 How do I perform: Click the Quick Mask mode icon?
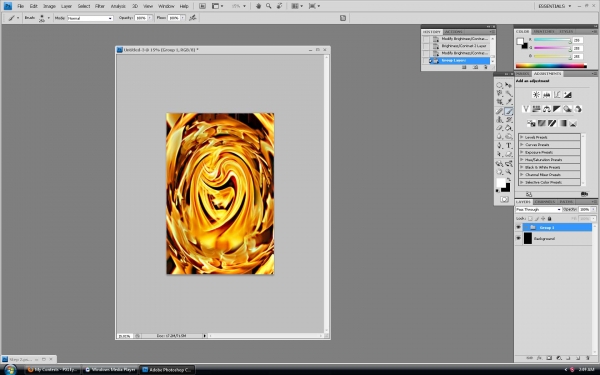504,199
